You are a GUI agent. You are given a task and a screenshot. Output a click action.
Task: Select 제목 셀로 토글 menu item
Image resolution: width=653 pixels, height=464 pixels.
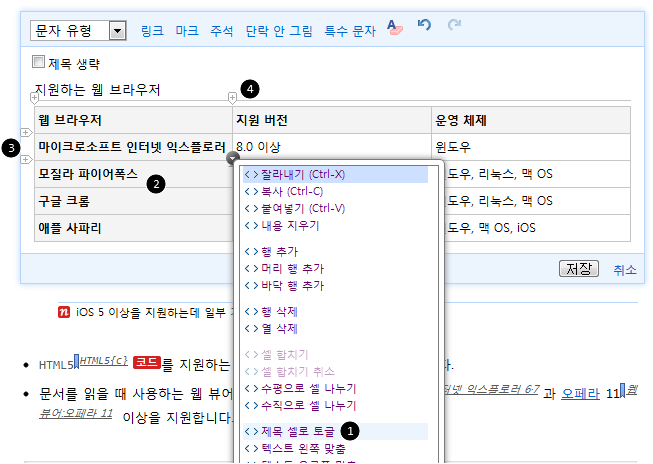point(335,432)
